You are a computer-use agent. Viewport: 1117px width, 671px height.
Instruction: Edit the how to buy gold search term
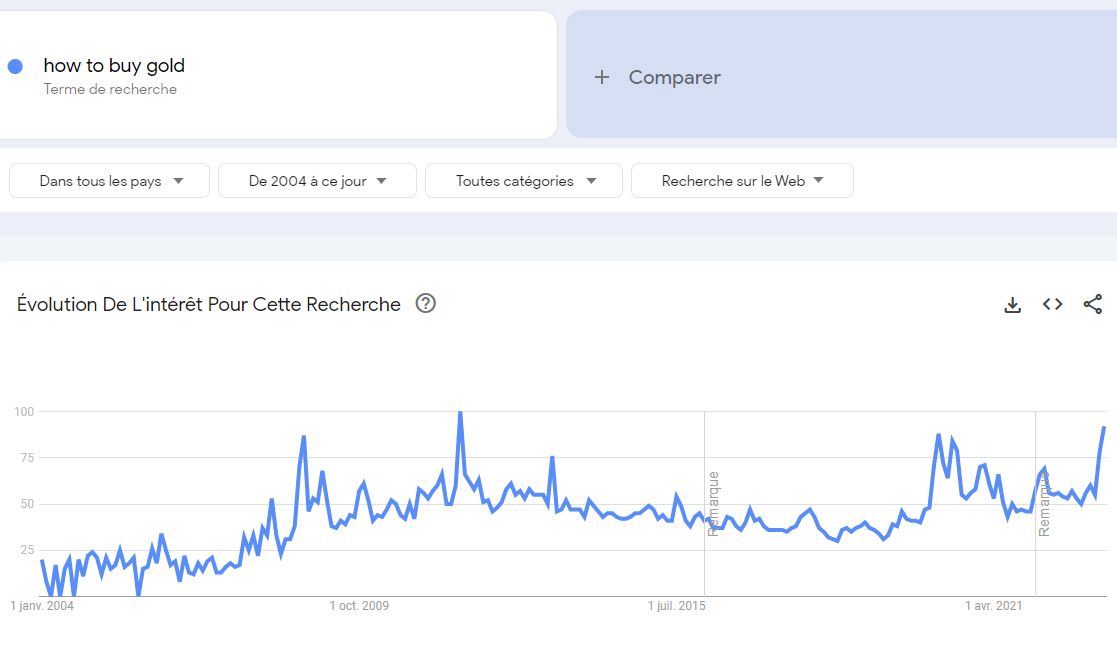click(114, 66)
